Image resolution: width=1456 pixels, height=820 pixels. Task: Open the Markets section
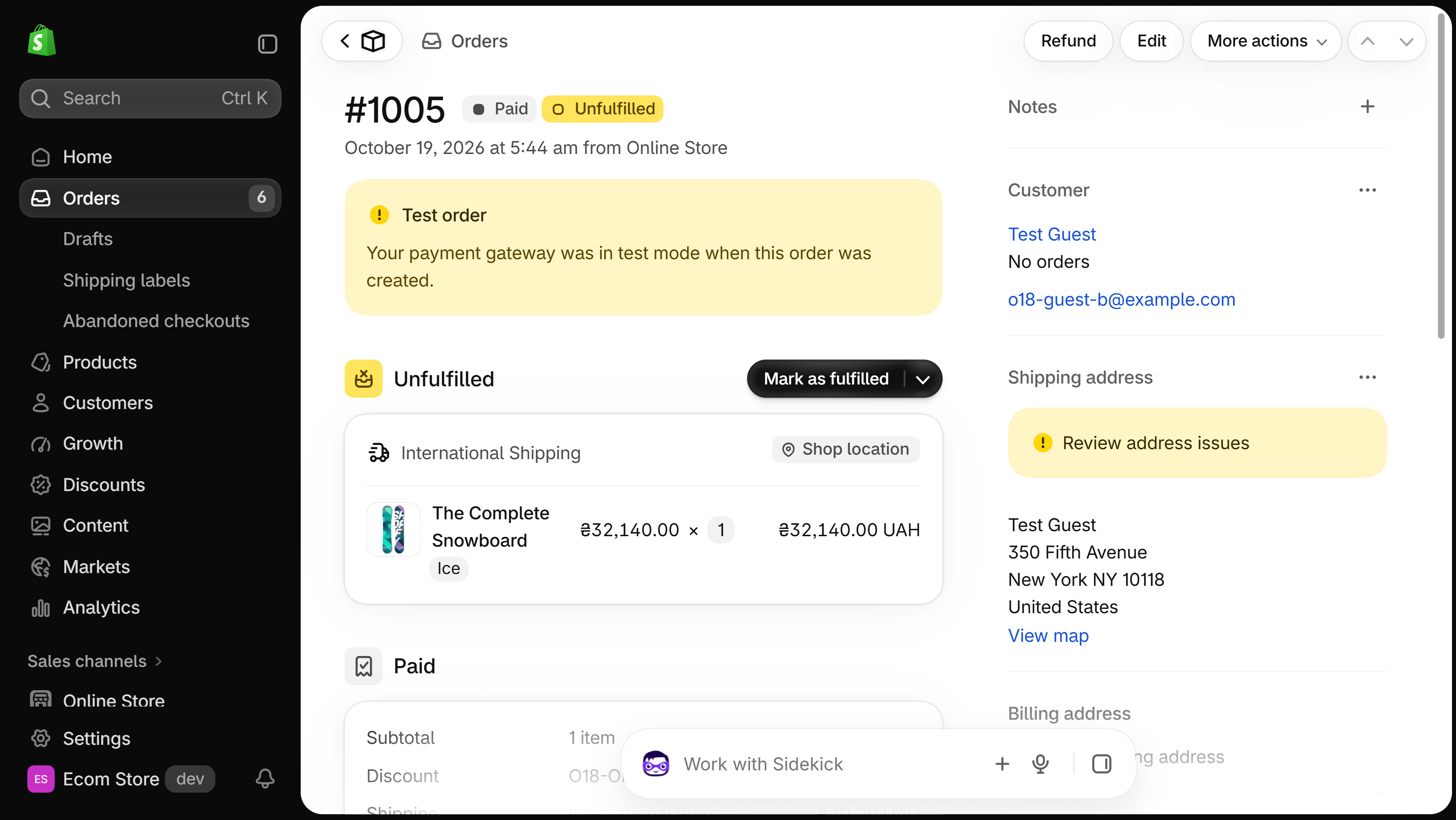point(150,567)
